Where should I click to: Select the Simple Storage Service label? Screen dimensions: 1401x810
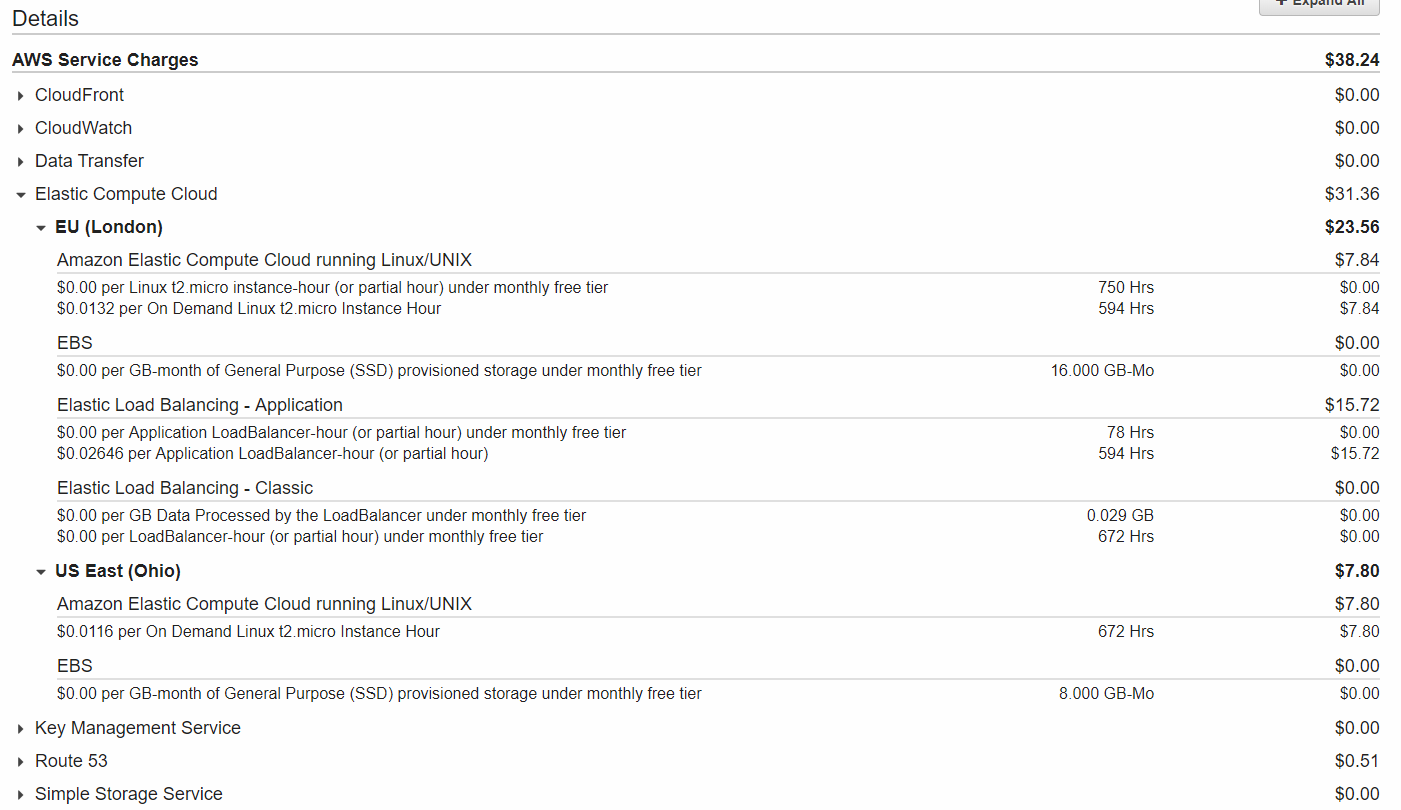(x=129, y=794)
